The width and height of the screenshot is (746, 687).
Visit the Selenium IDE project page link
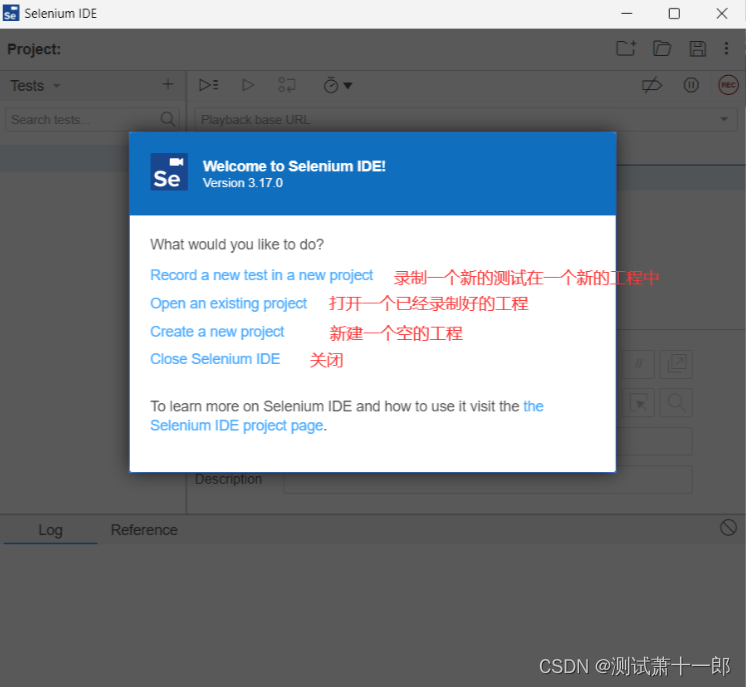pos(237,425)
